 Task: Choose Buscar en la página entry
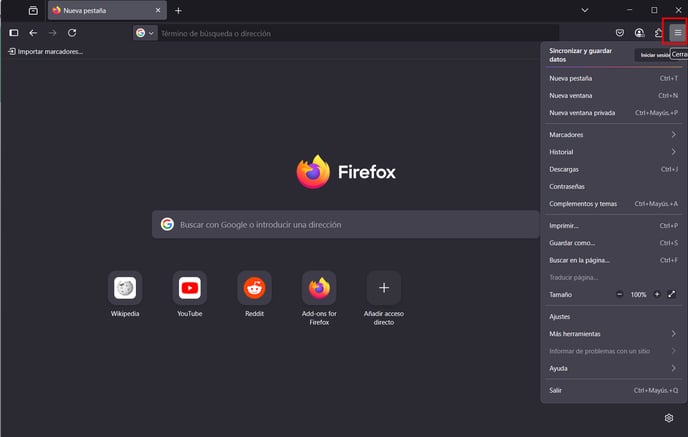pos(613,260)
